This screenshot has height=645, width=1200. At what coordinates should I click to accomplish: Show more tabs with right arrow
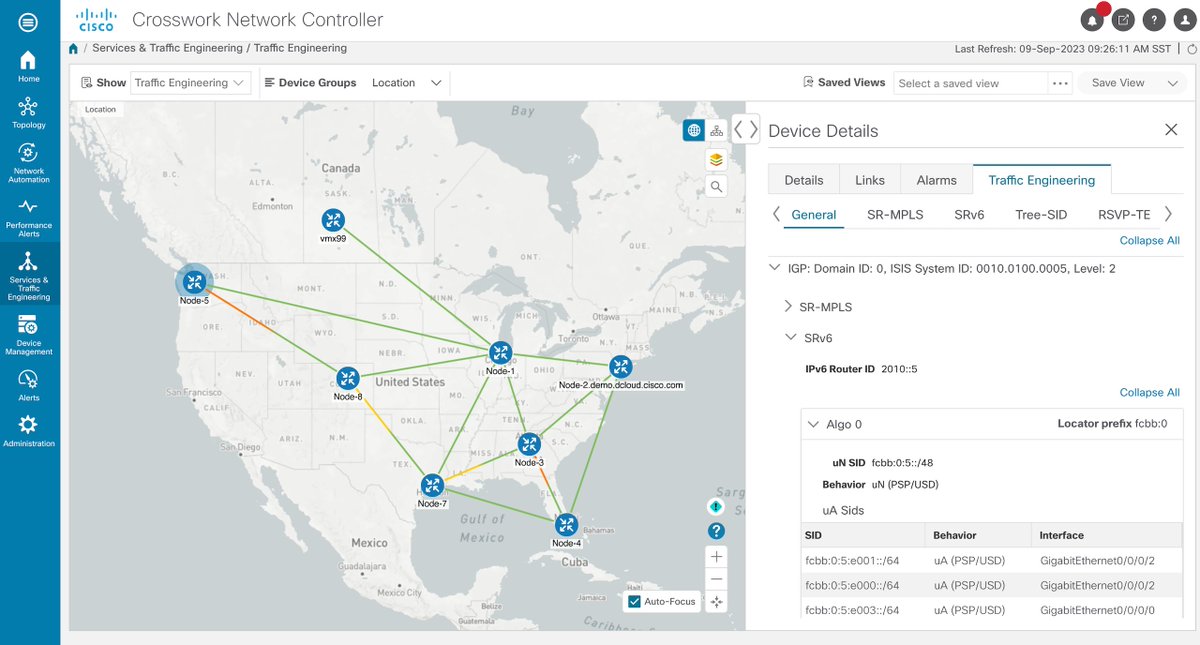(1169, 214)
